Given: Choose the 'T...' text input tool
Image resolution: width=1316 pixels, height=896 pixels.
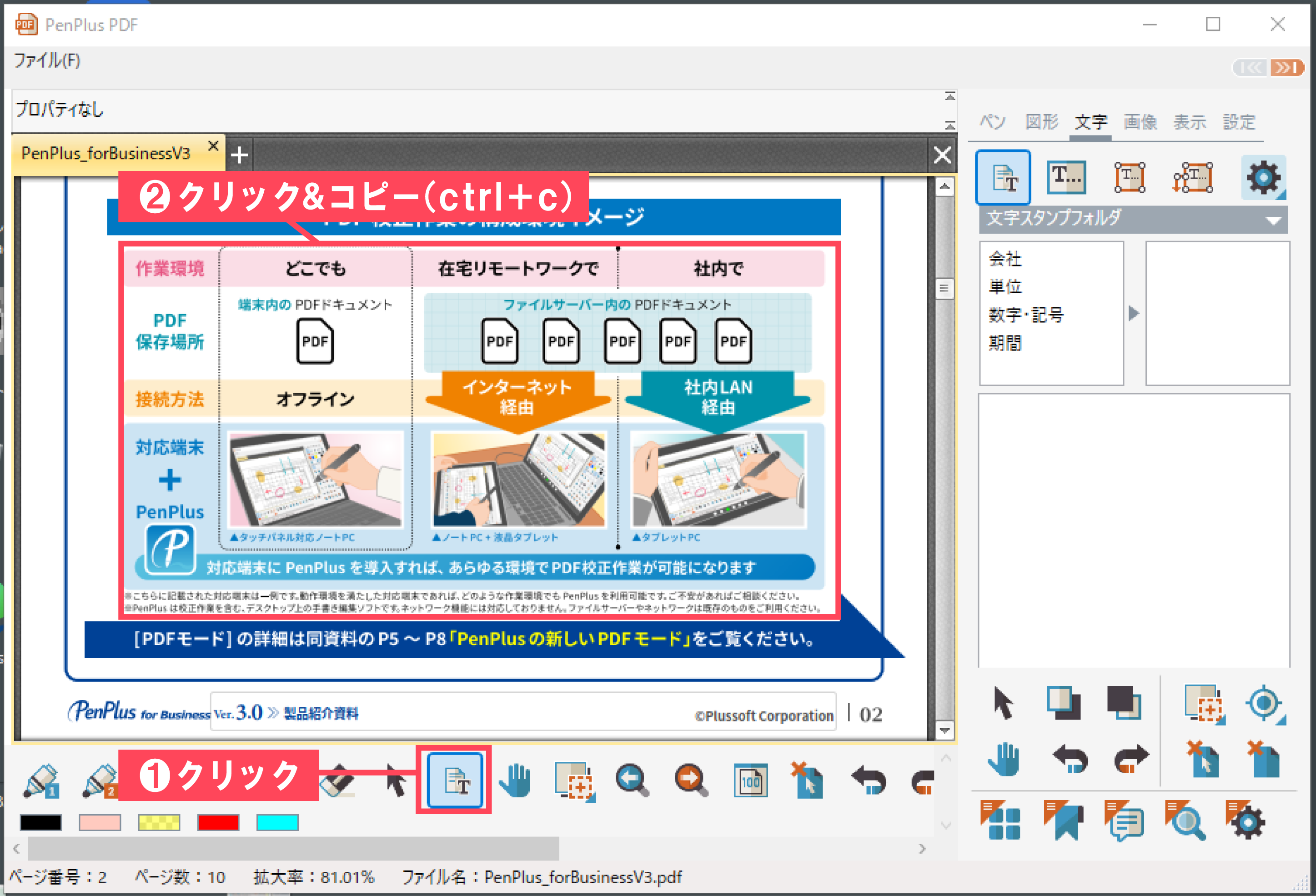Looking at the screenshot, I should click(x=1066, y=177).
